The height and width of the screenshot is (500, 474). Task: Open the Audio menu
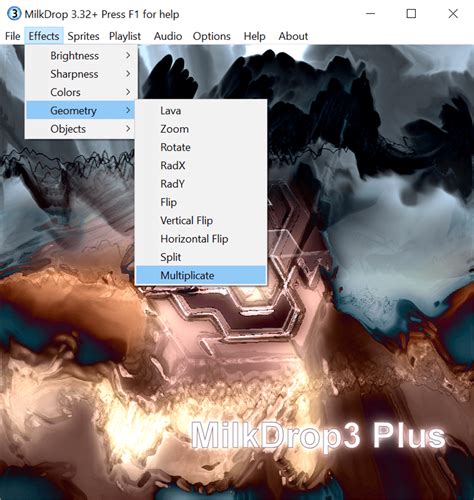tap(168, 36)
